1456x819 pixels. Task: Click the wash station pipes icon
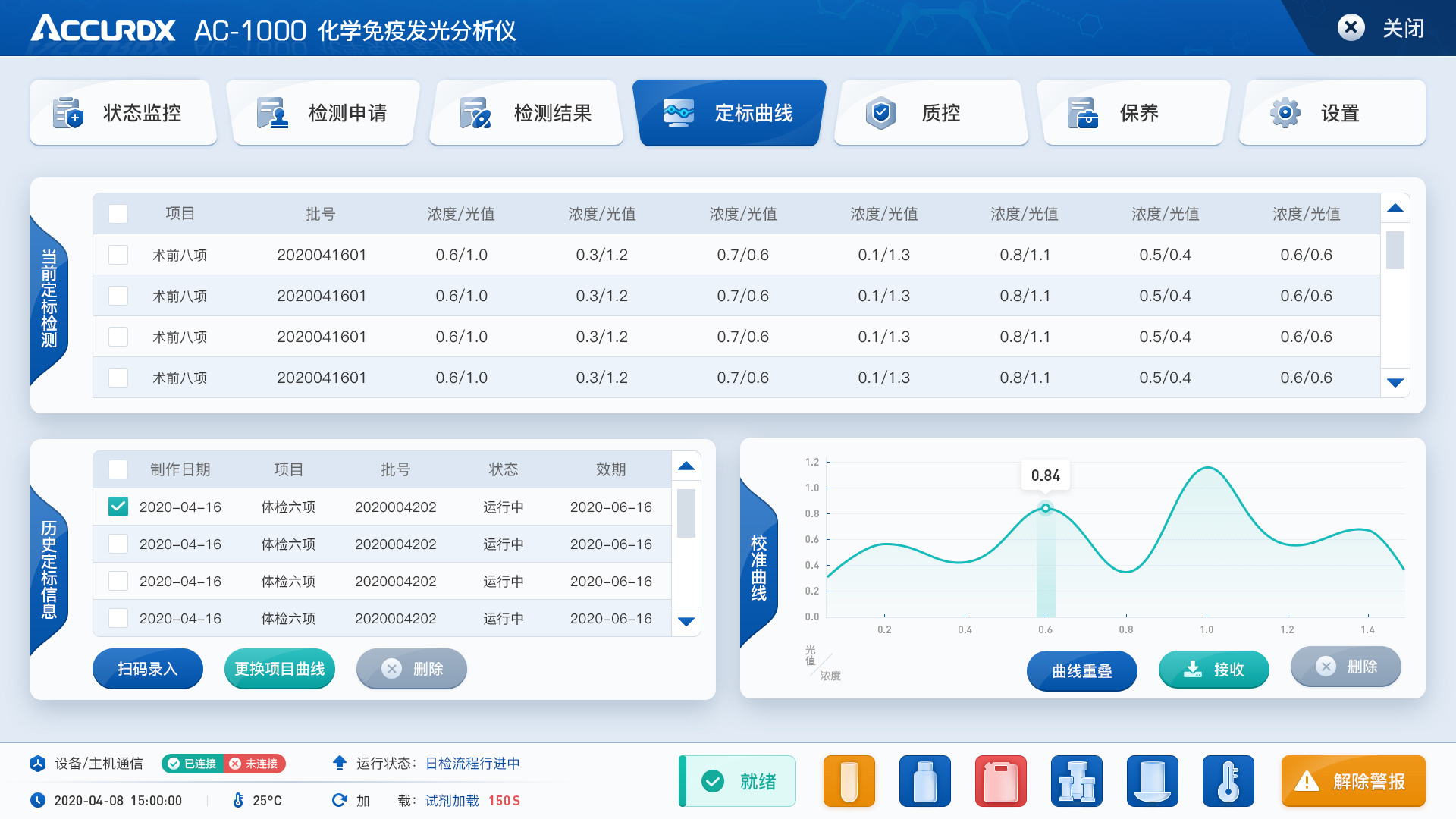(x=1076, y=780)
